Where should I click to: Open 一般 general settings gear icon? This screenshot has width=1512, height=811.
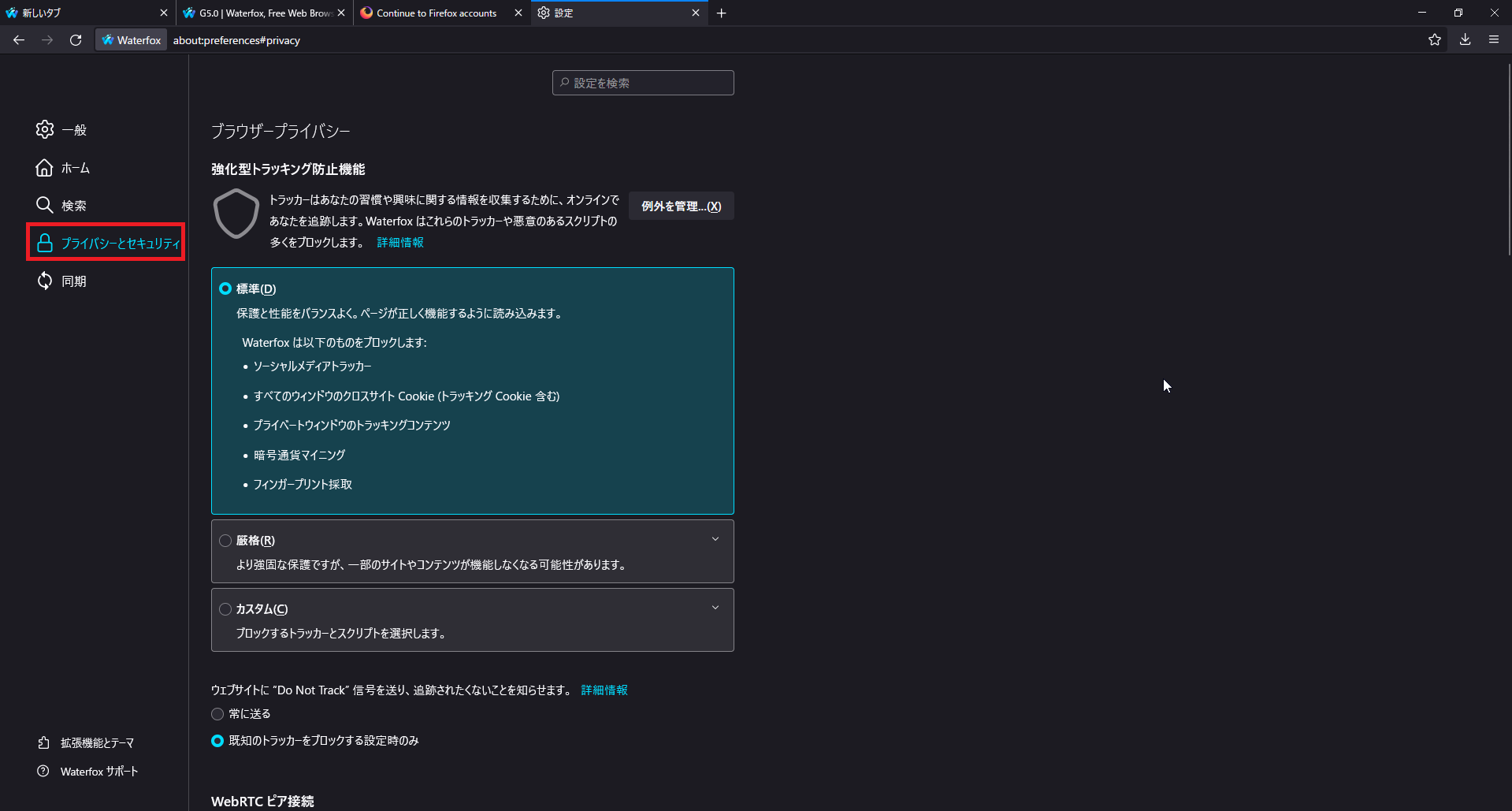[45, 129]
